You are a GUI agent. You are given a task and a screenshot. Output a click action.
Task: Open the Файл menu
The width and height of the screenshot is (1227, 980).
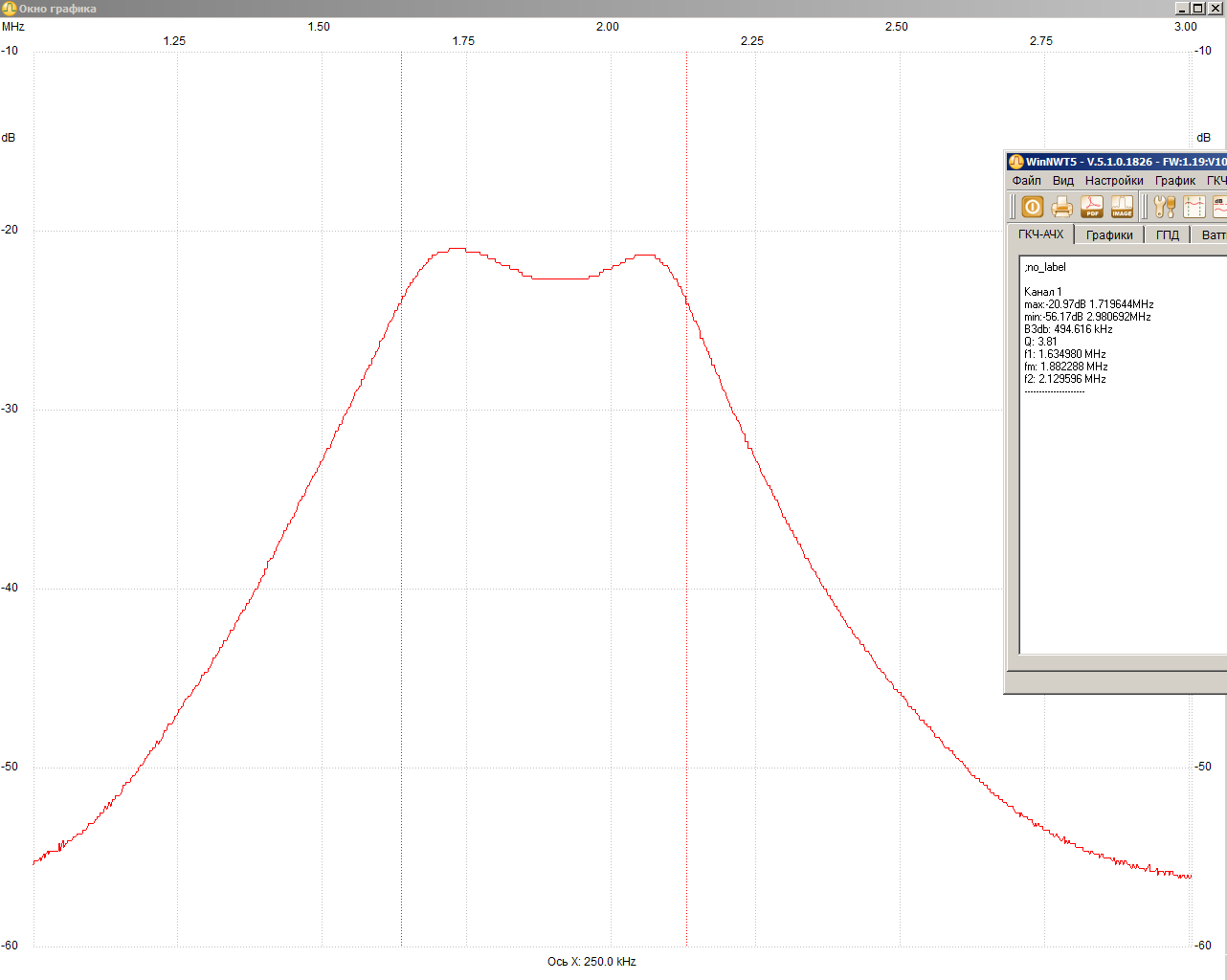click(x=1026, y=181)
